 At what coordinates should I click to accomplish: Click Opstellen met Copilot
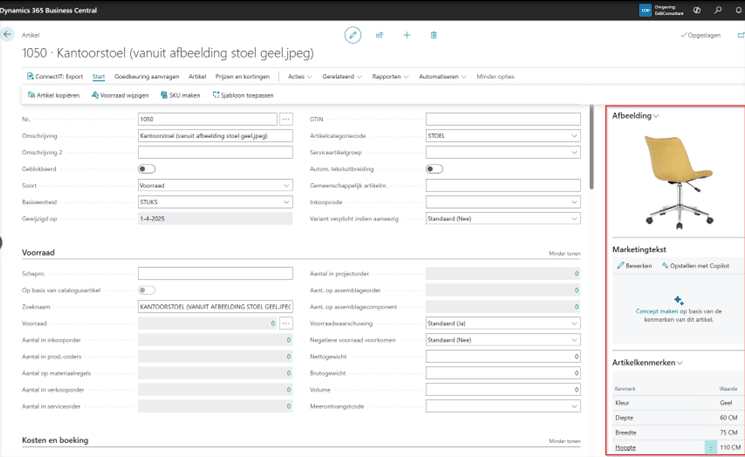click(x=696, y=266)
